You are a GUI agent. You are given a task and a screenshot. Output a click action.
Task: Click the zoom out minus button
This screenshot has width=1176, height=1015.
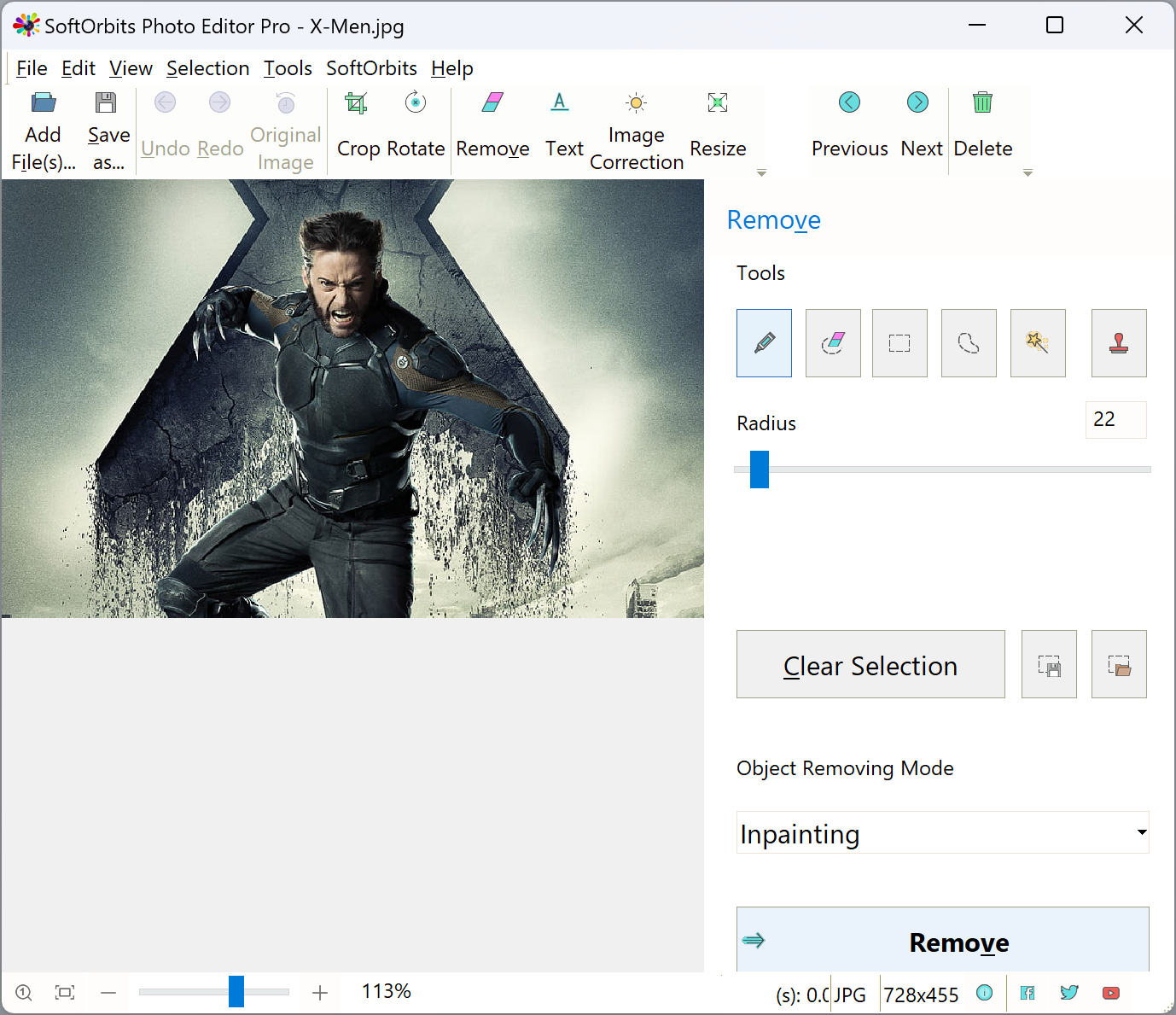point(108,993)
